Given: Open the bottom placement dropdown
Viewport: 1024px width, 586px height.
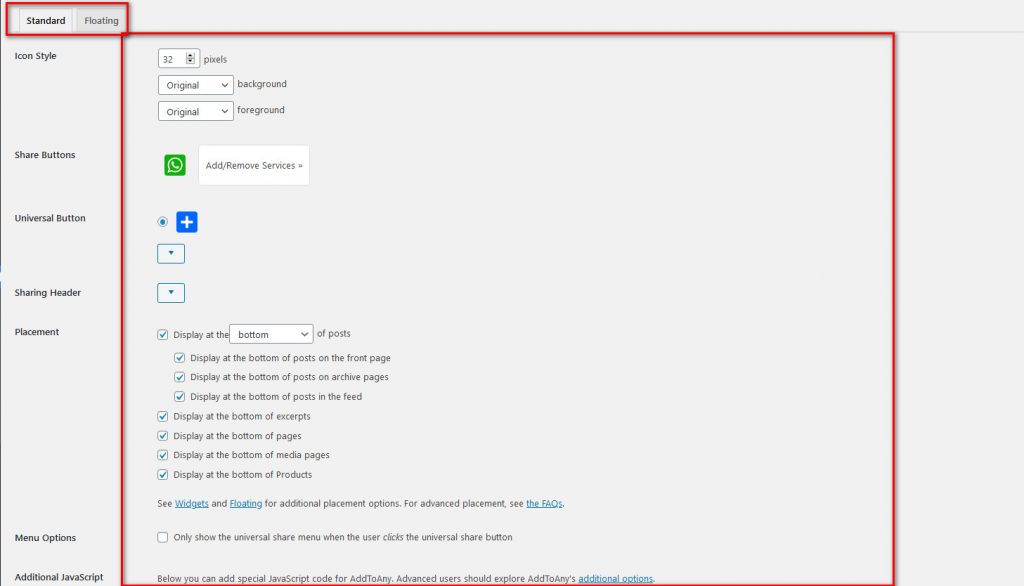Looking at the screenshot, I should coord(271,334).
